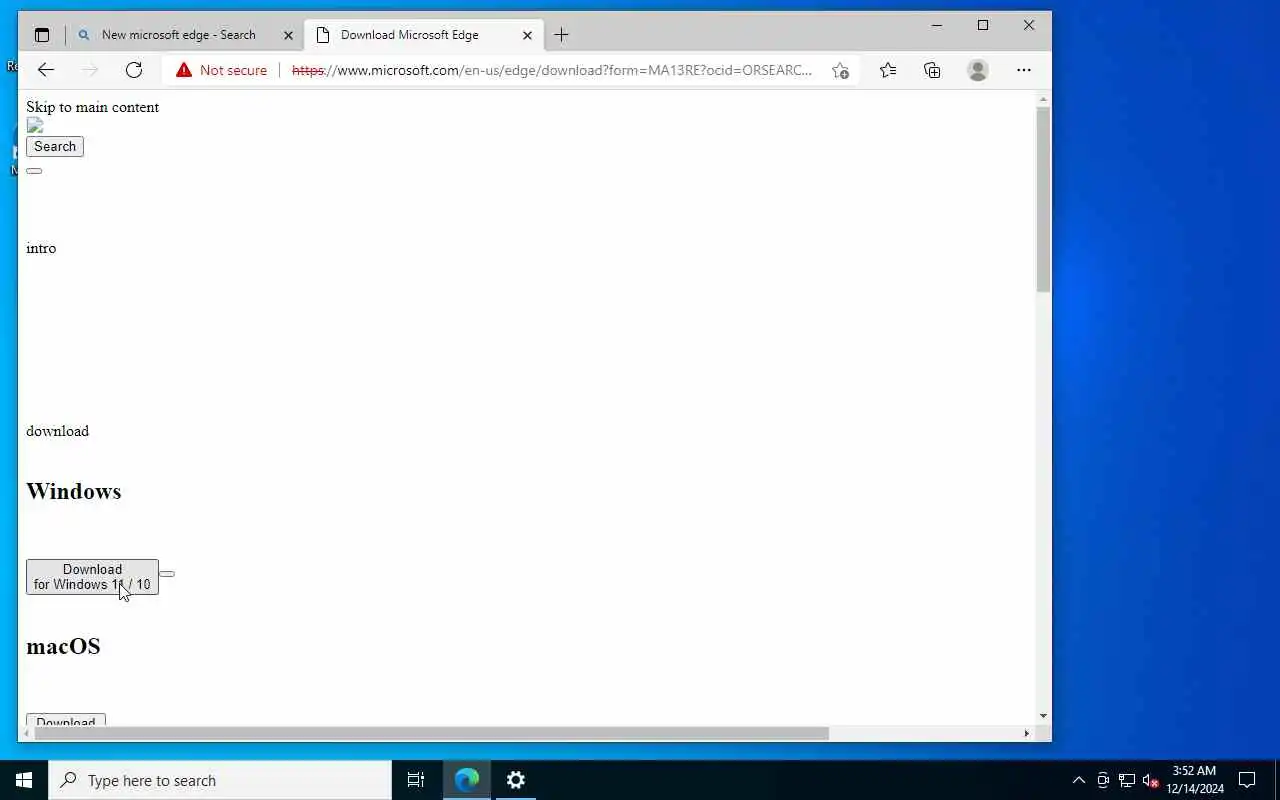Screen dimensions: 1280x800
Task: Open the Favorites list
Action: [x=888, y=70]
